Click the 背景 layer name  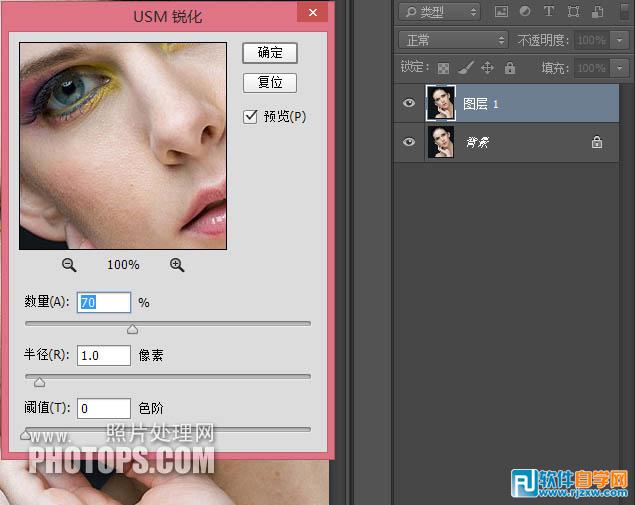478,142
